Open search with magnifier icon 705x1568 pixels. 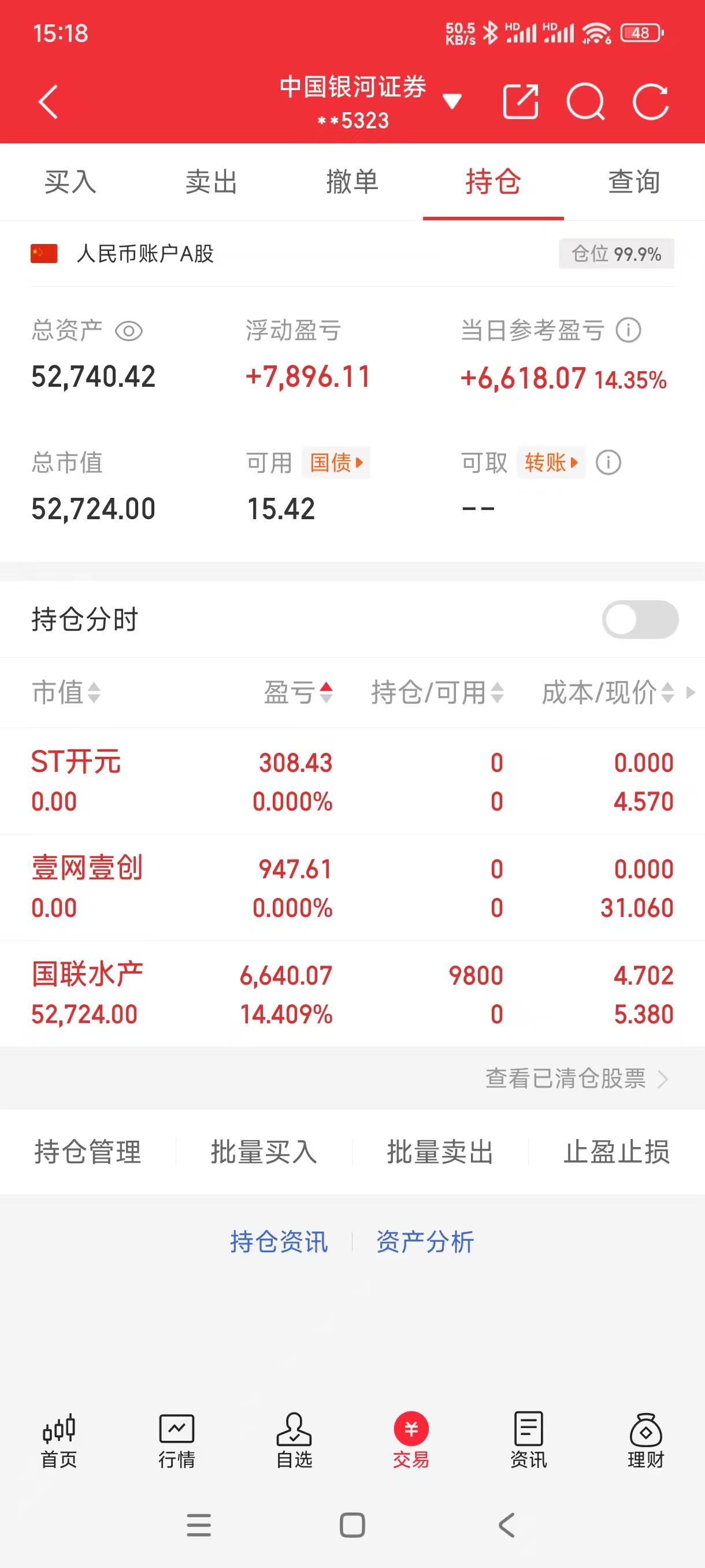(x=585, y=102)
